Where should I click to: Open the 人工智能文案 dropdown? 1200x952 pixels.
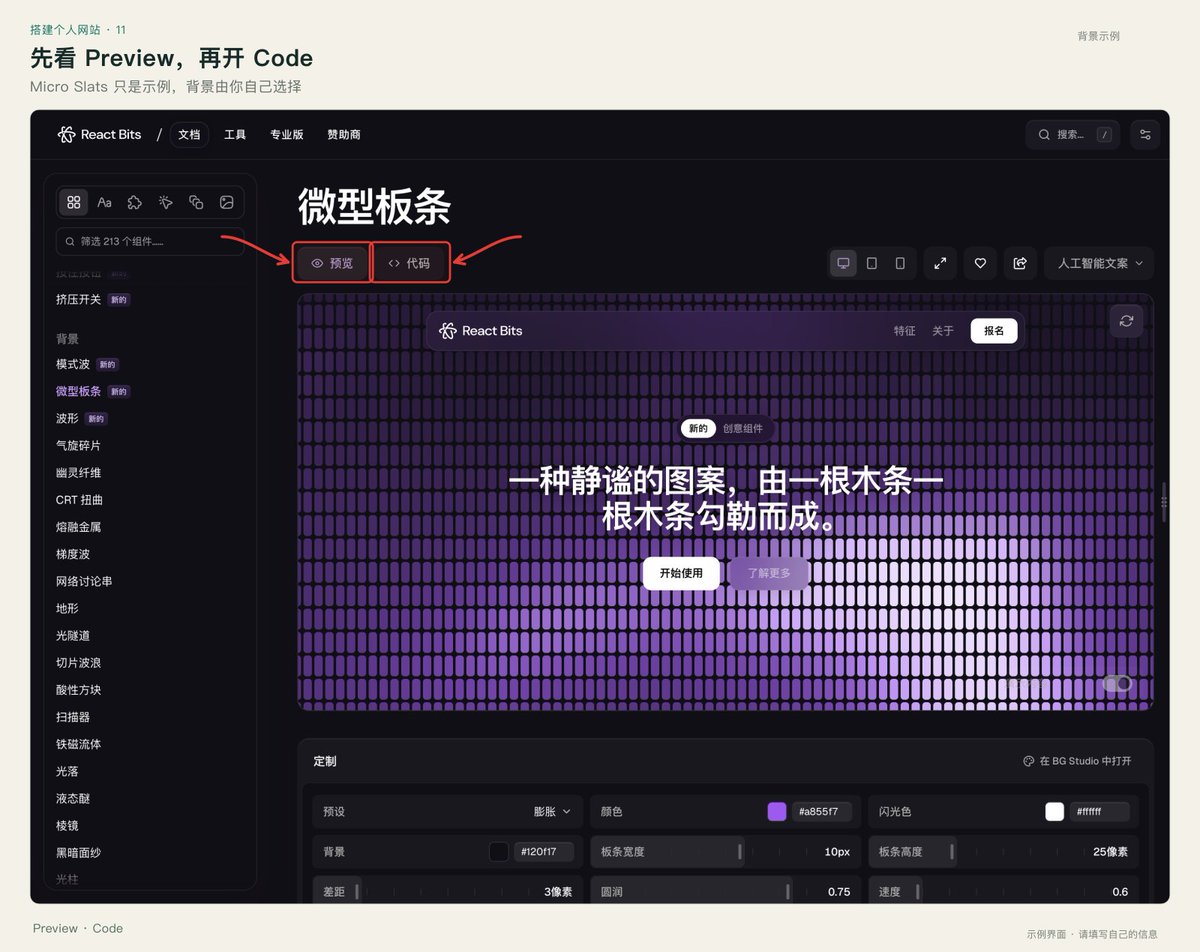[x=1099, y=263]
